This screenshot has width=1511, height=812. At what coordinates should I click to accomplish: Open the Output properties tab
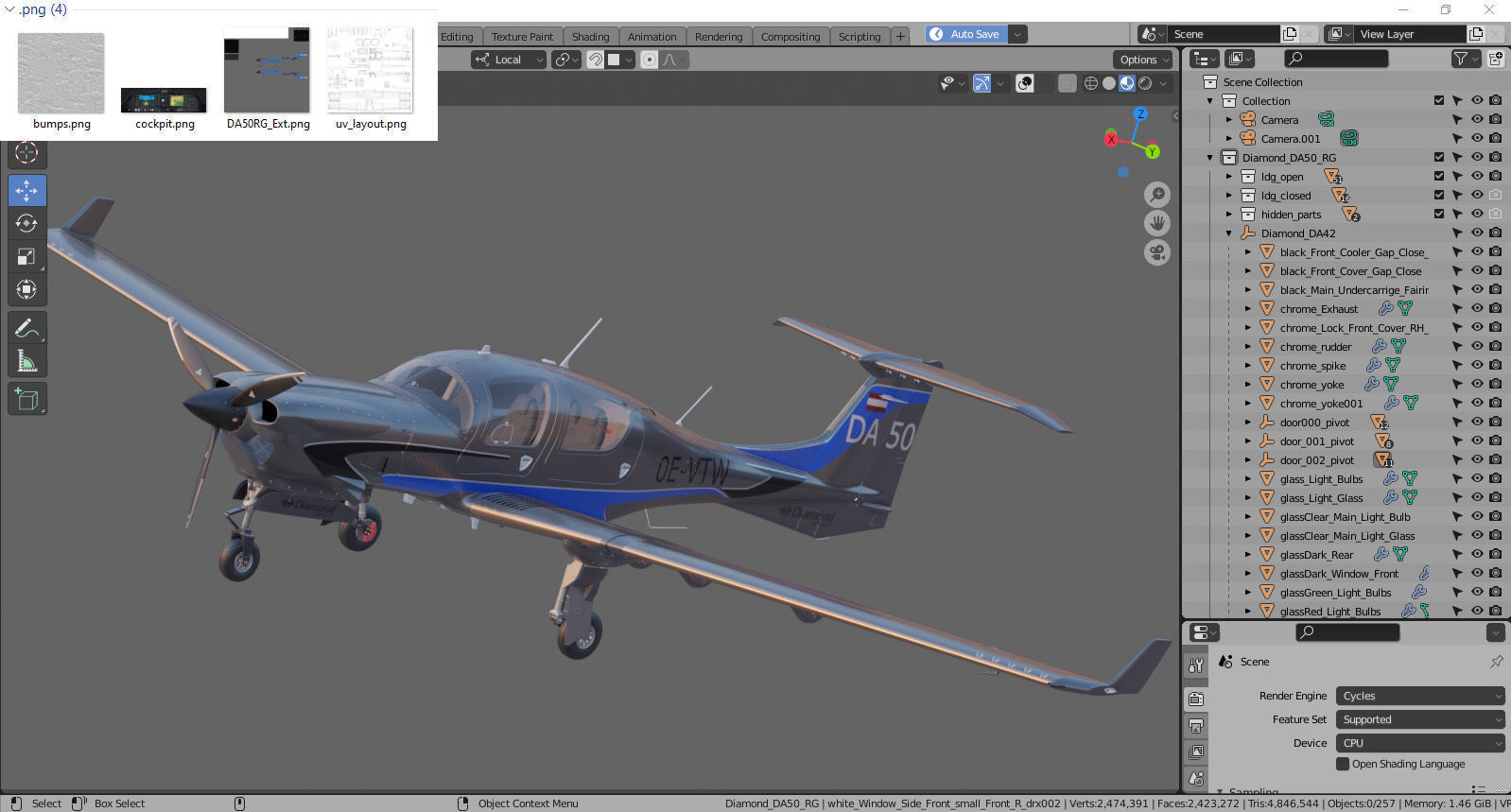1196,726
